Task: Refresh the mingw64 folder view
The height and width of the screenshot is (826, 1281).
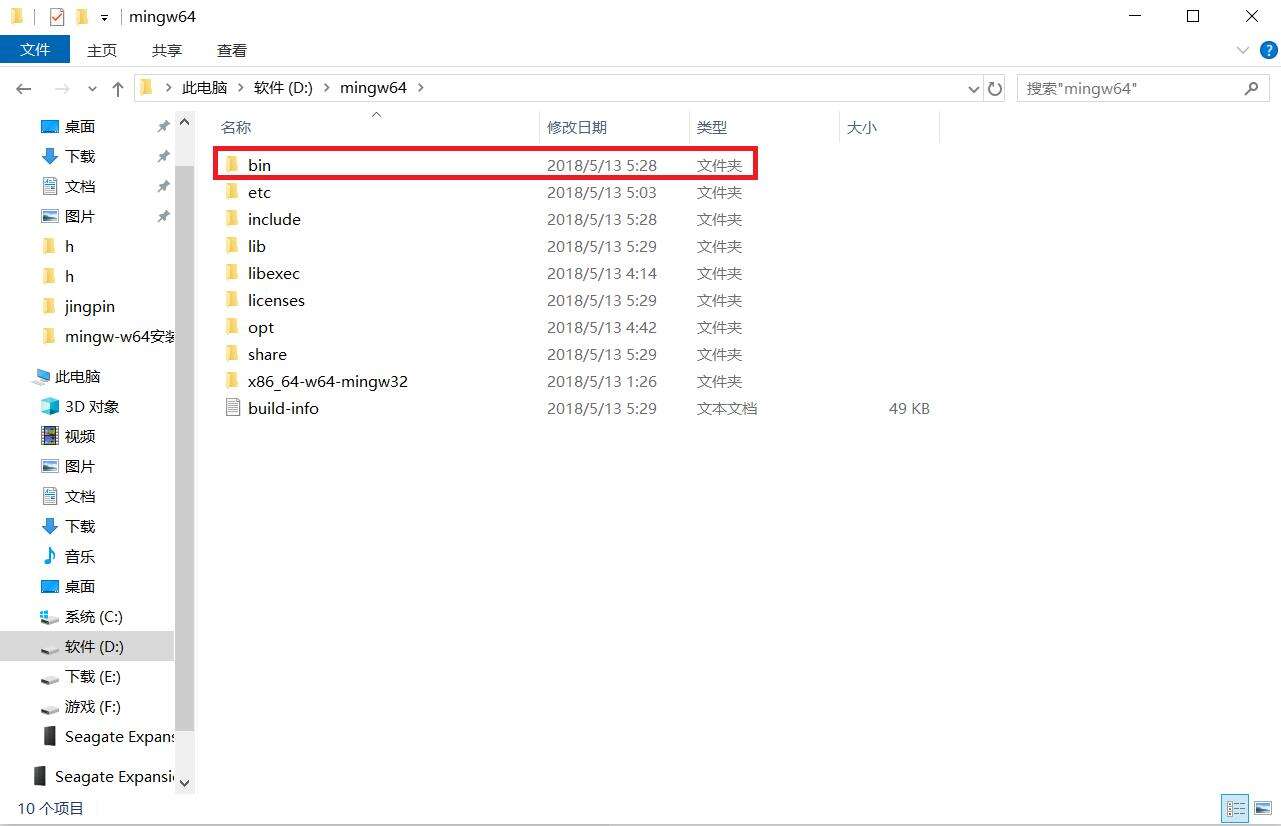Action: pos(995,89)
